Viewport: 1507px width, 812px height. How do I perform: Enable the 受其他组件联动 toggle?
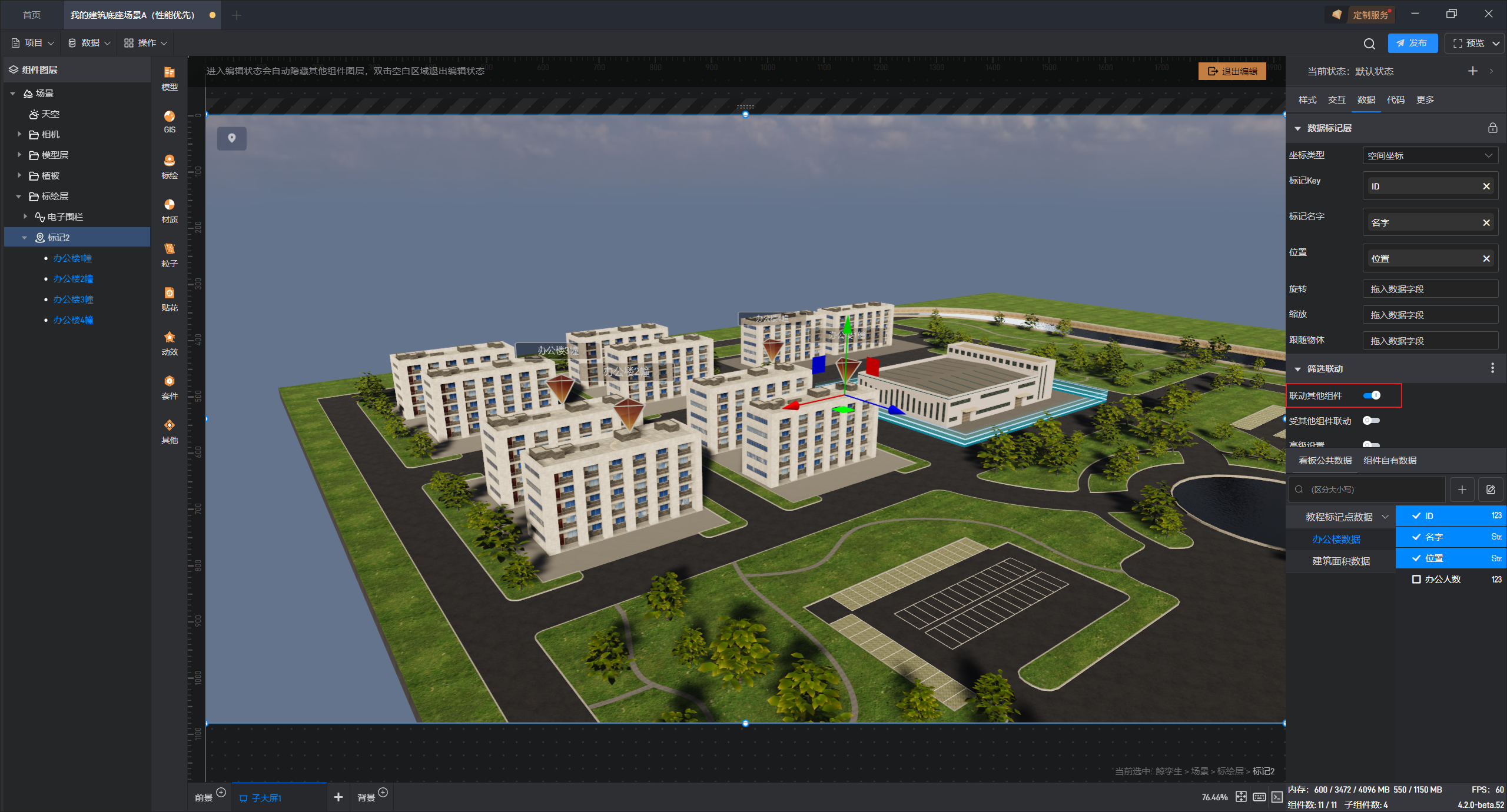(x=1371, y=421)
